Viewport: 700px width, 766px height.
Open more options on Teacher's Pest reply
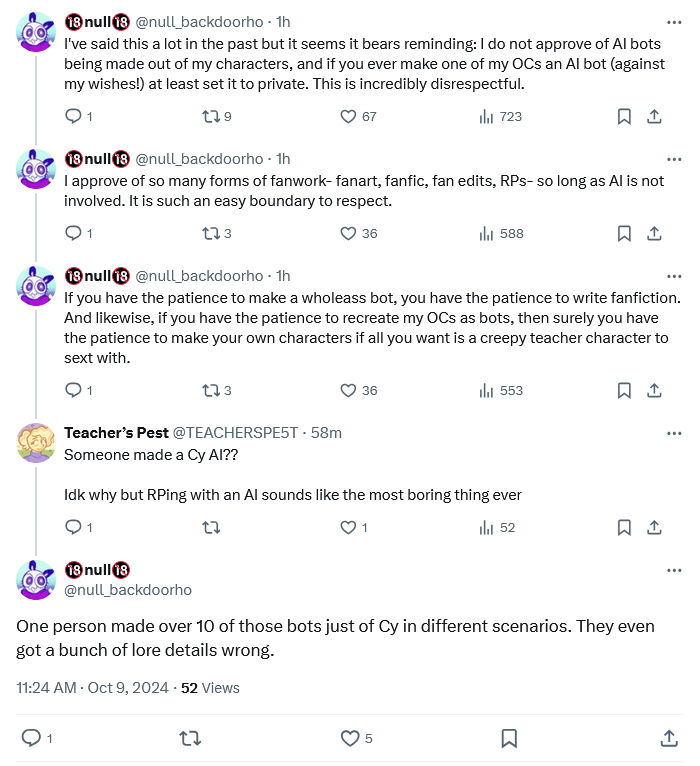click(x=674, y=433)
